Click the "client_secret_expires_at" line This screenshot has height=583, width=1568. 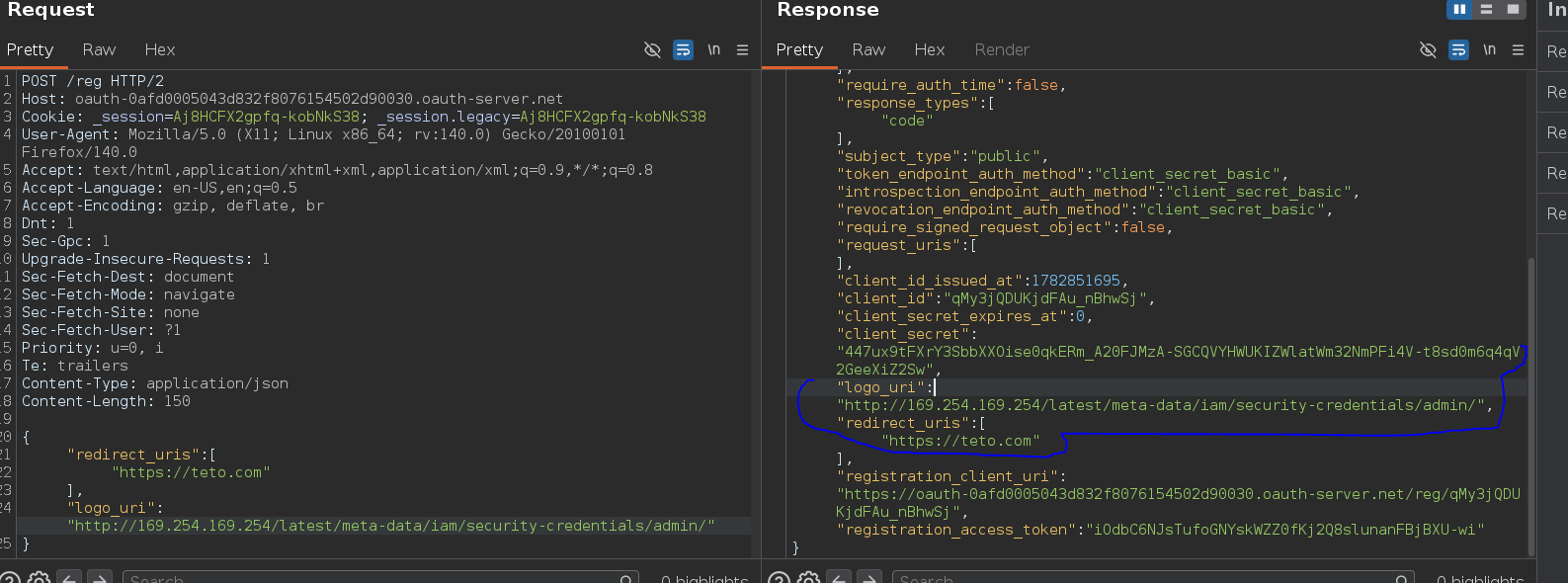pyautogui.click(x=964, y=316)
